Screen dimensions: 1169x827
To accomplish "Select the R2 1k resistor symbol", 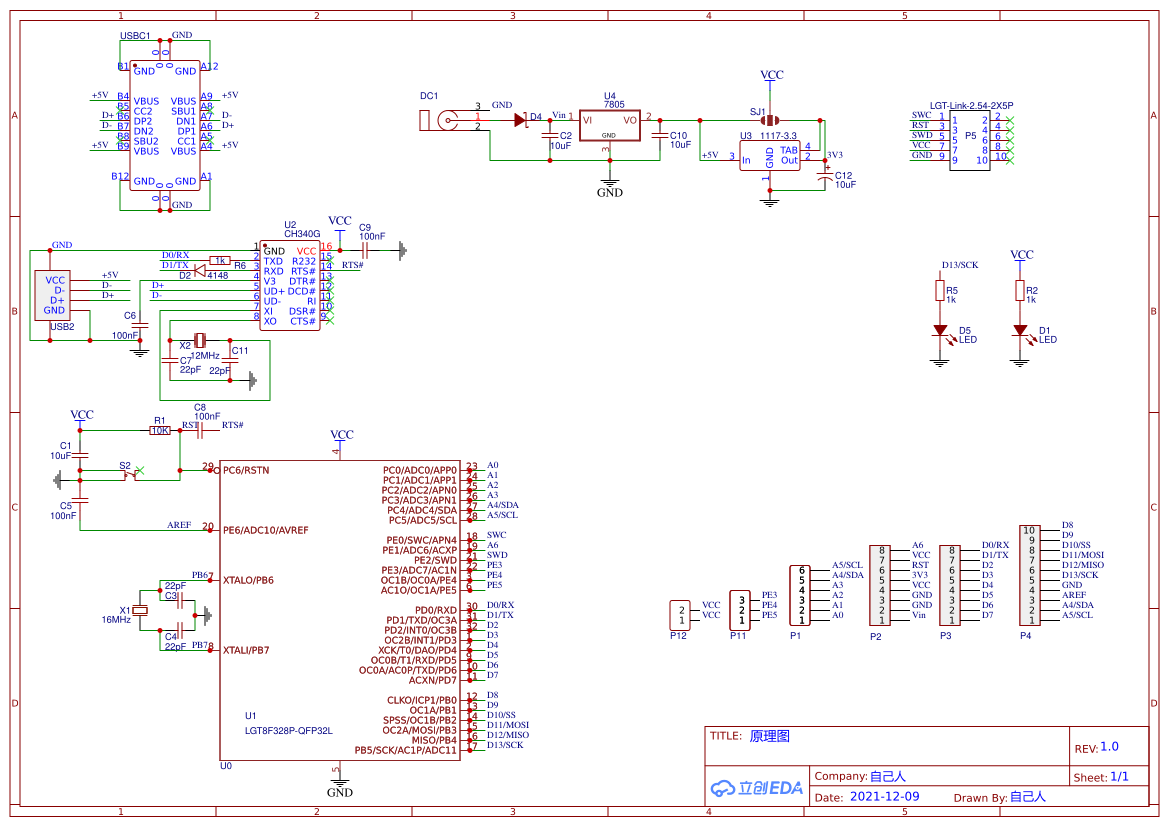I will pos(1020,291).
